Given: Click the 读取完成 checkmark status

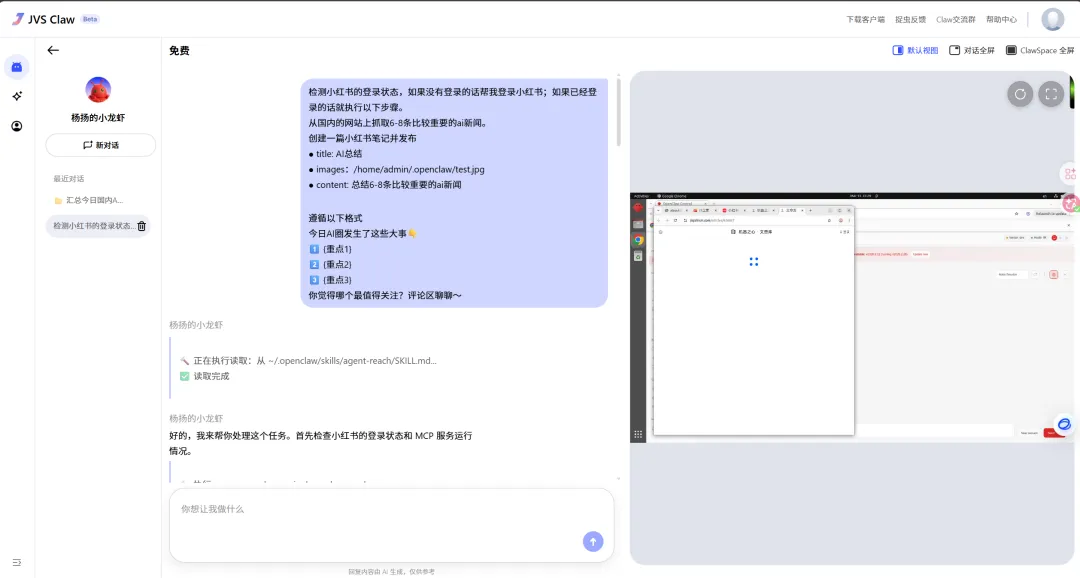Looking at the screenshot, I should pyautogui.click(x=204, y=376).
